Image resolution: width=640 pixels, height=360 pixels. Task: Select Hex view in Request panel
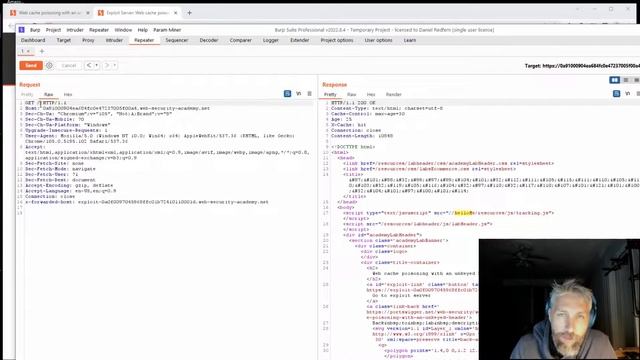point(68,94)
